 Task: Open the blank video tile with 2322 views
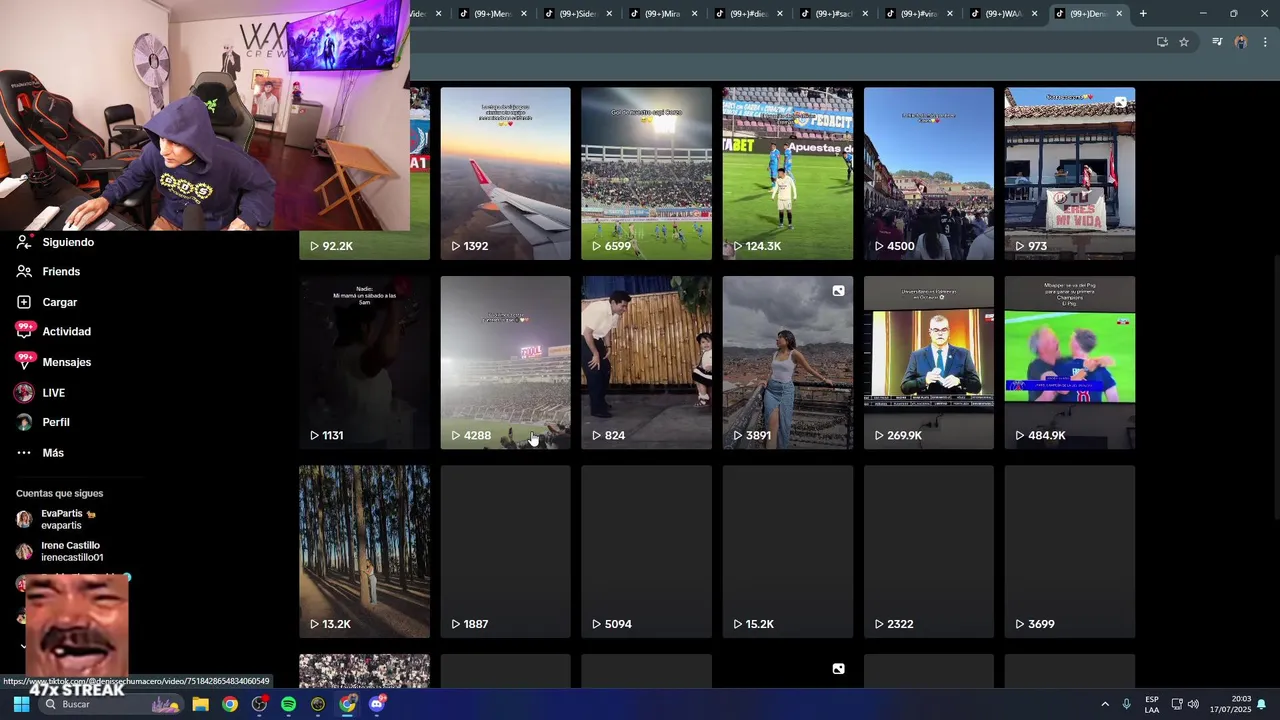coord(929,551)
